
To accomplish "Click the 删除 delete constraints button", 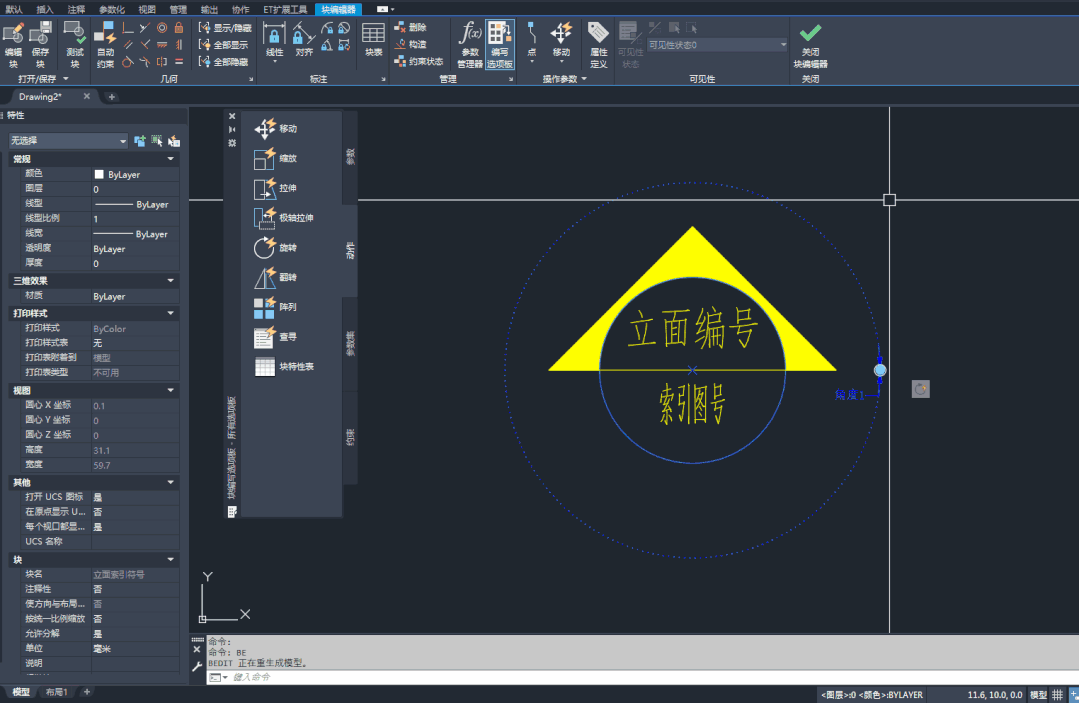I will [x=411, y=28].
